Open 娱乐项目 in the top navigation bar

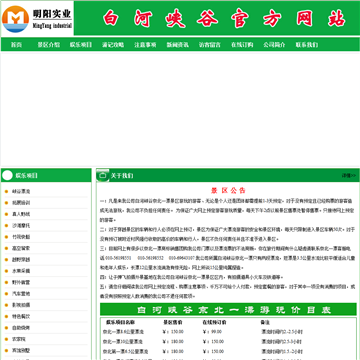pos(81,45)
